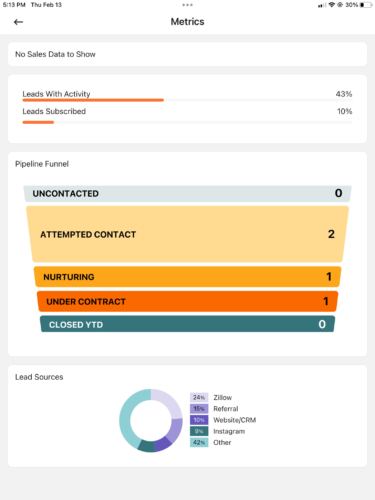Tap the Pipeline Funnel heading
375x500 pixels.
coord(42,164)
